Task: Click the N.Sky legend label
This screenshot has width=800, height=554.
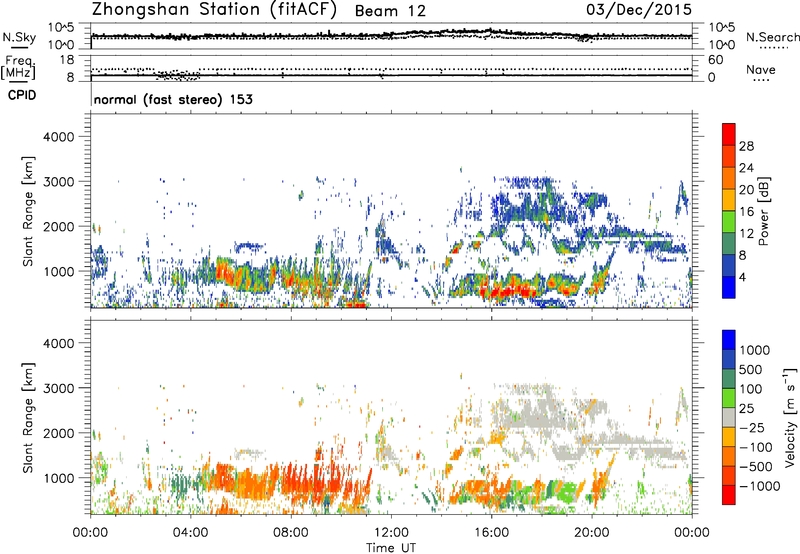Action: 19,37
